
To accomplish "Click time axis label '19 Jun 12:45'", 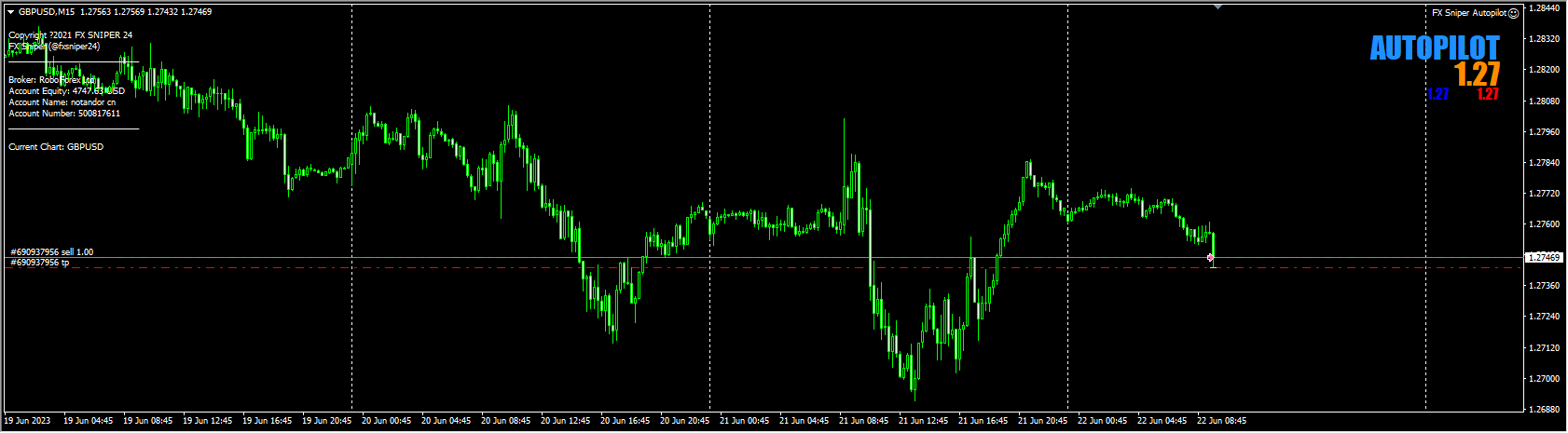I will pos(208,421).
